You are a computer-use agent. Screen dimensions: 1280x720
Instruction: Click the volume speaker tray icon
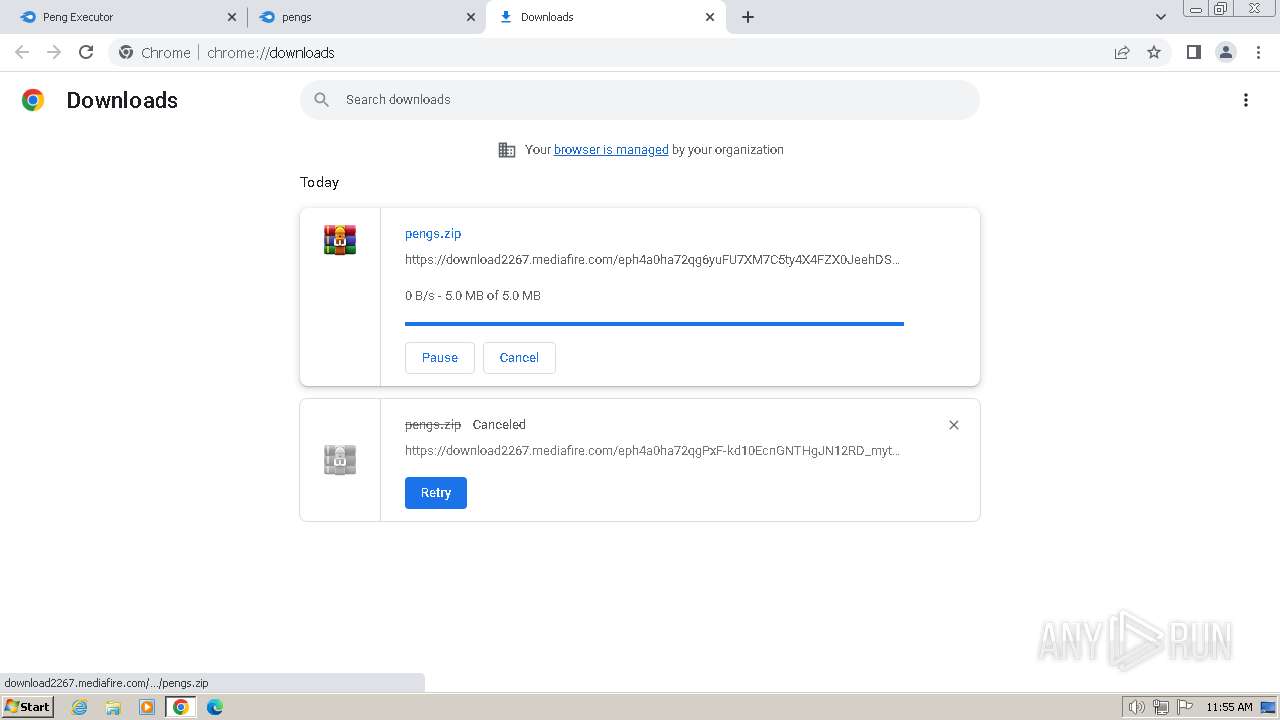[x=1137, y=707]
